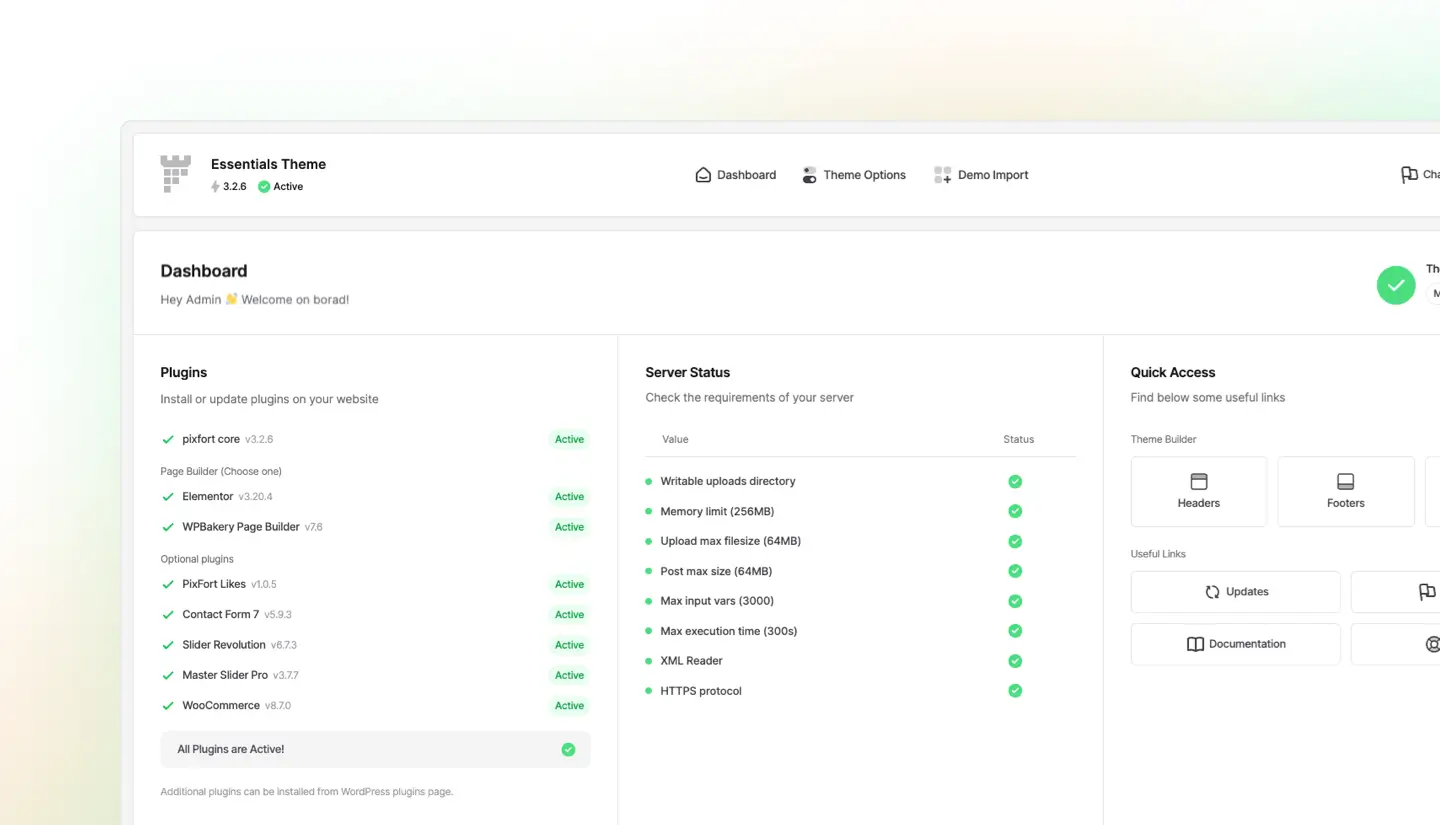Open the Updates useful link button
This screenshot has width=1440, height=825.
[x=1236, y=592]
